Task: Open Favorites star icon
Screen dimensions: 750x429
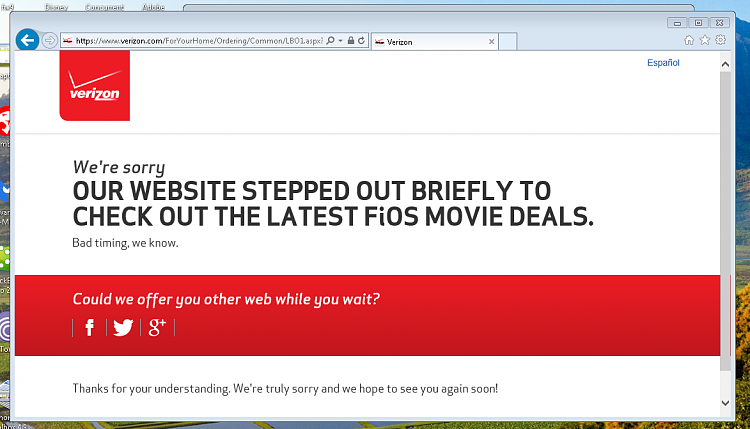Action: click(705, 40)
